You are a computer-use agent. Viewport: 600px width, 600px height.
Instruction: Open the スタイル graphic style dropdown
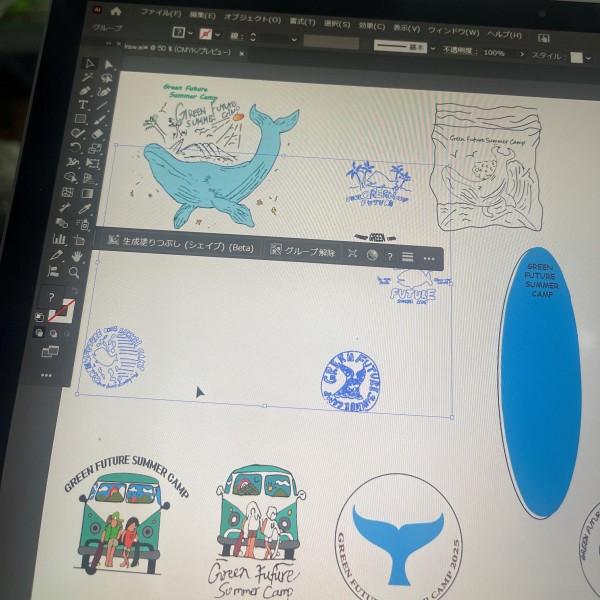tap(589, 59)
